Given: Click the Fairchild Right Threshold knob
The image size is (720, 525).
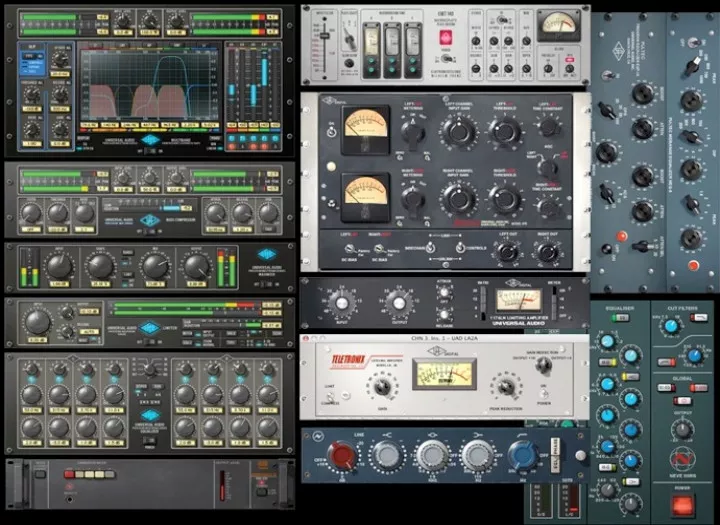Looking at the screenshot, I should [505, 199].
